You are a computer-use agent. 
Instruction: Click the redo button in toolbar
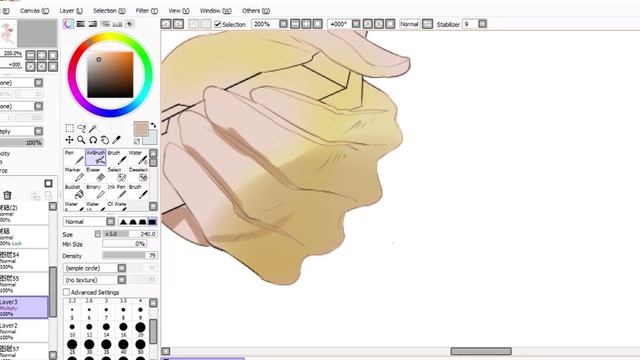tap(178, 24)
